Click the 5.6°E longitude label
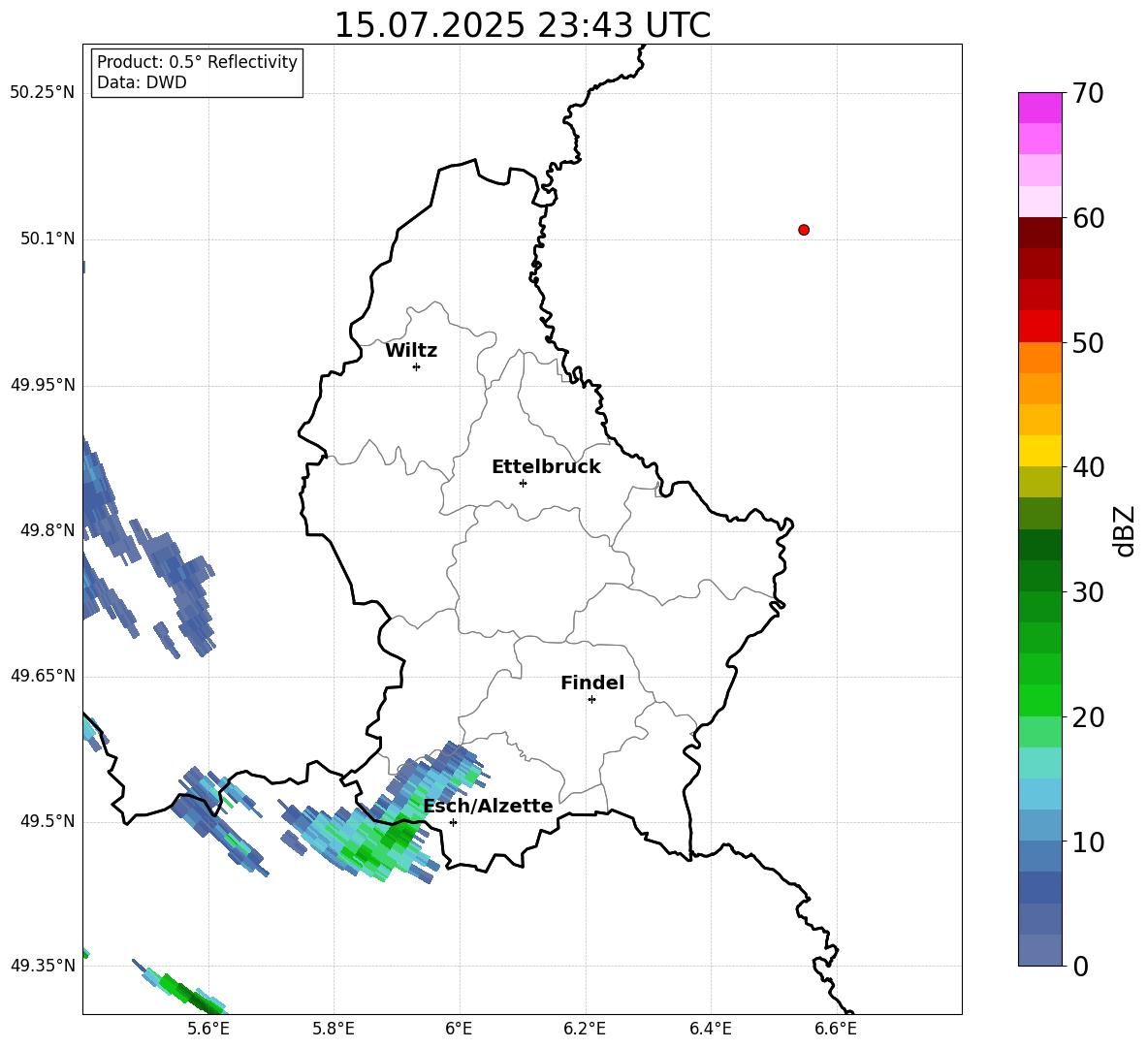 [x=208, y=1029]
